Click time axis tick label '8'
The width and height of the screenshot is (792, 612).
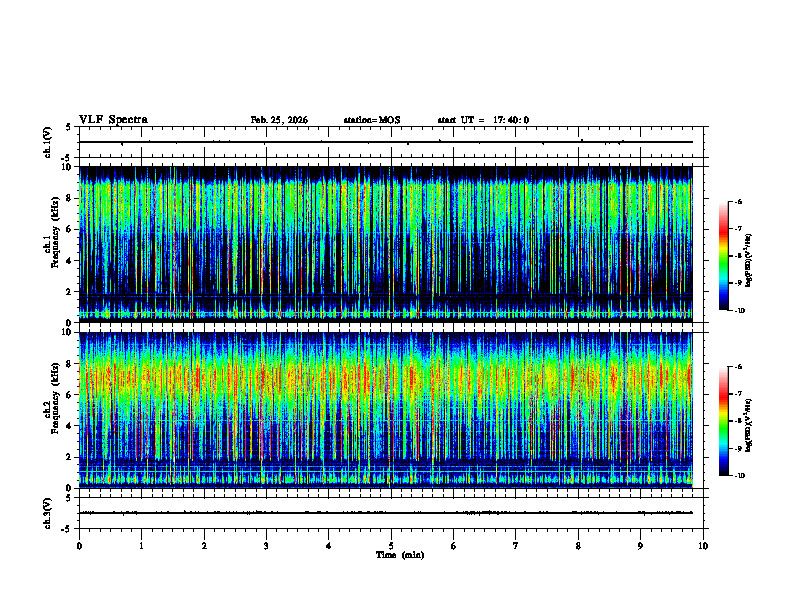pos(578,546)
